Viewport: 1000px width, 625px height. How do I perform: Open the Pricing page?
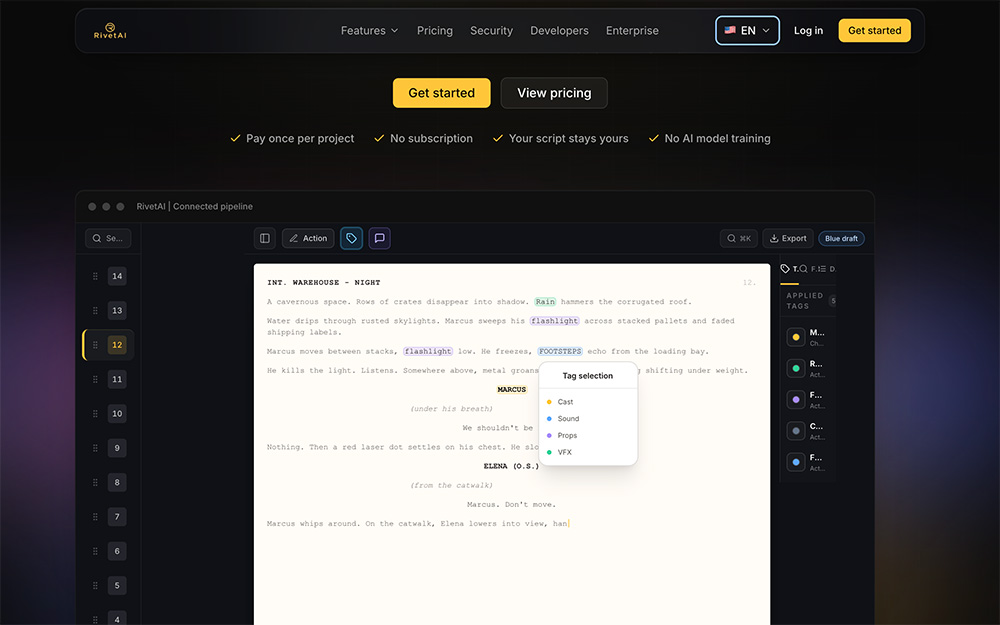click(x=434, y=31)
